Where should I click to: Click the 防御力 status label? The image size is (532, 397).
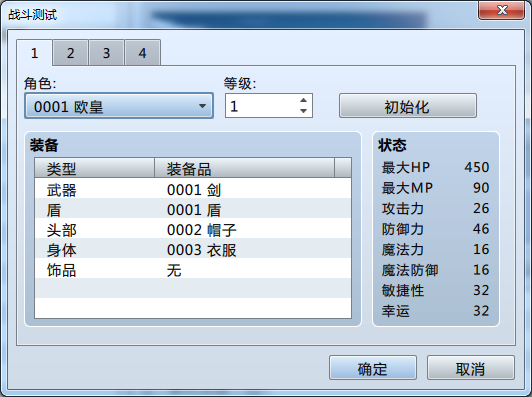[403, 229]
